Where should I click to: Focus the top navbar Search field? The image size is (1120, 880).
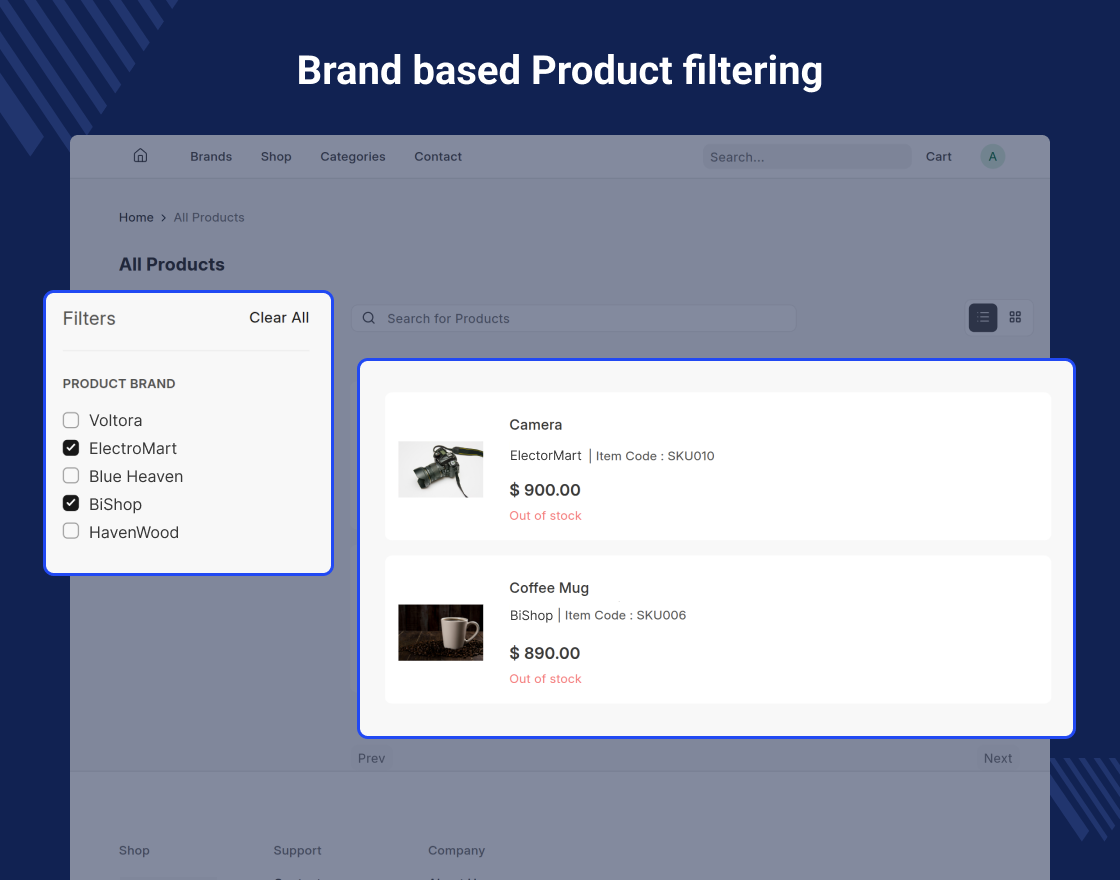tap(807, 156)
